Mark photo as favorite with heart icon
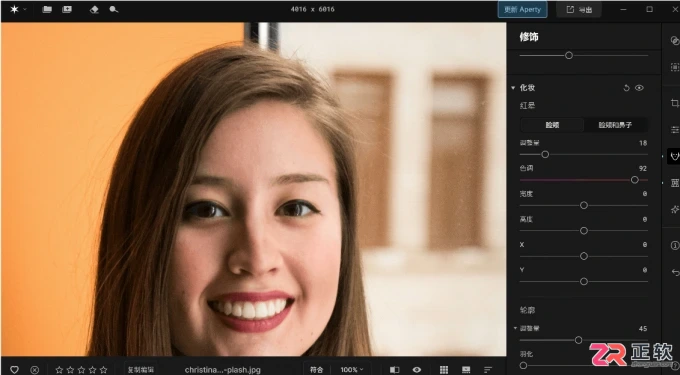This screenshot has height=375, width=680. pos(14,370)
